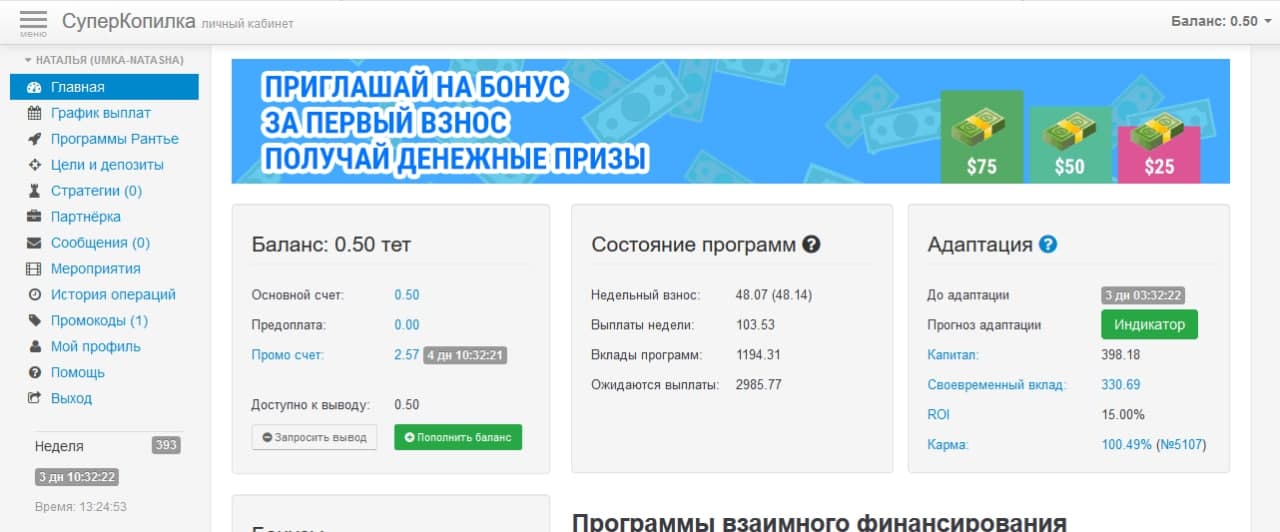Click the calendar icon beside График выплат

(34, 113)
